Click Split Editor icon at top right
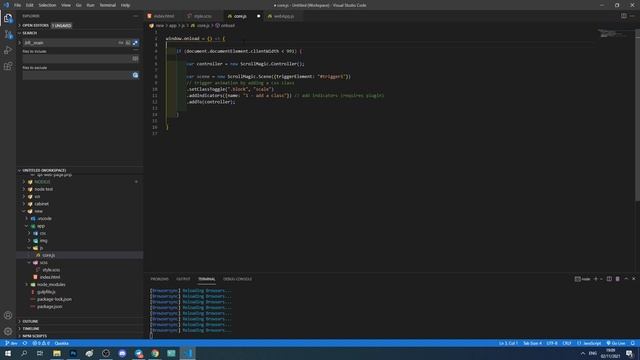The image size is (640, 360). (x=624, y=16)
